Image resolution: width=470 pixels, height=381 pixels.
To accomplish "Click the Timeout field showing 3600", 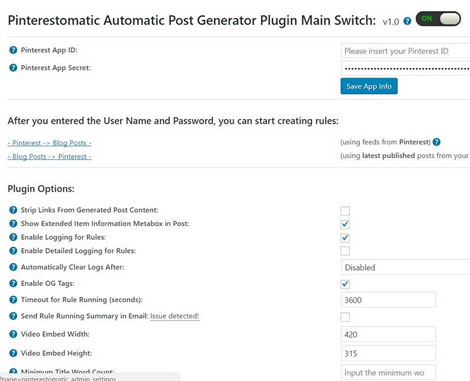I will pos(388,300).
